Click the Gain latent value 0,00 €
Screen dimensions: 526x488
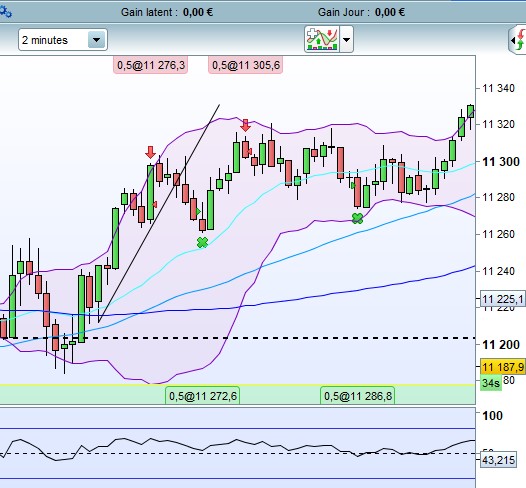(x=198, y=12)
